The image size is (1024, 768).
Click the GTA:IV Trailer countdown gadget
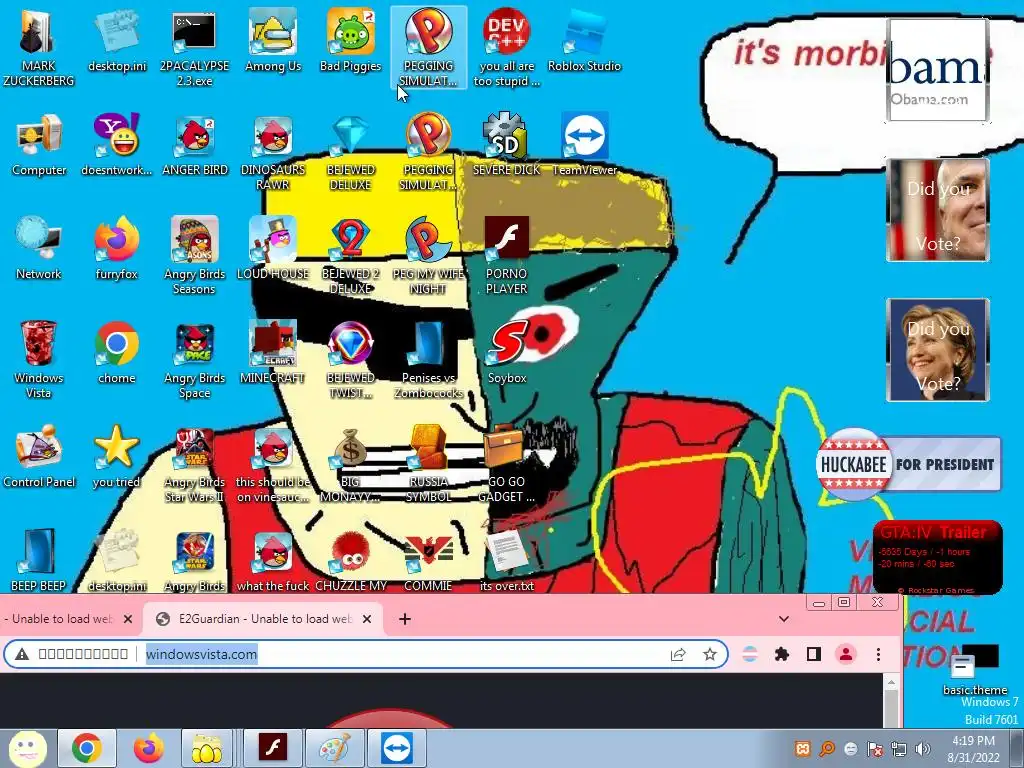[938, 557]
